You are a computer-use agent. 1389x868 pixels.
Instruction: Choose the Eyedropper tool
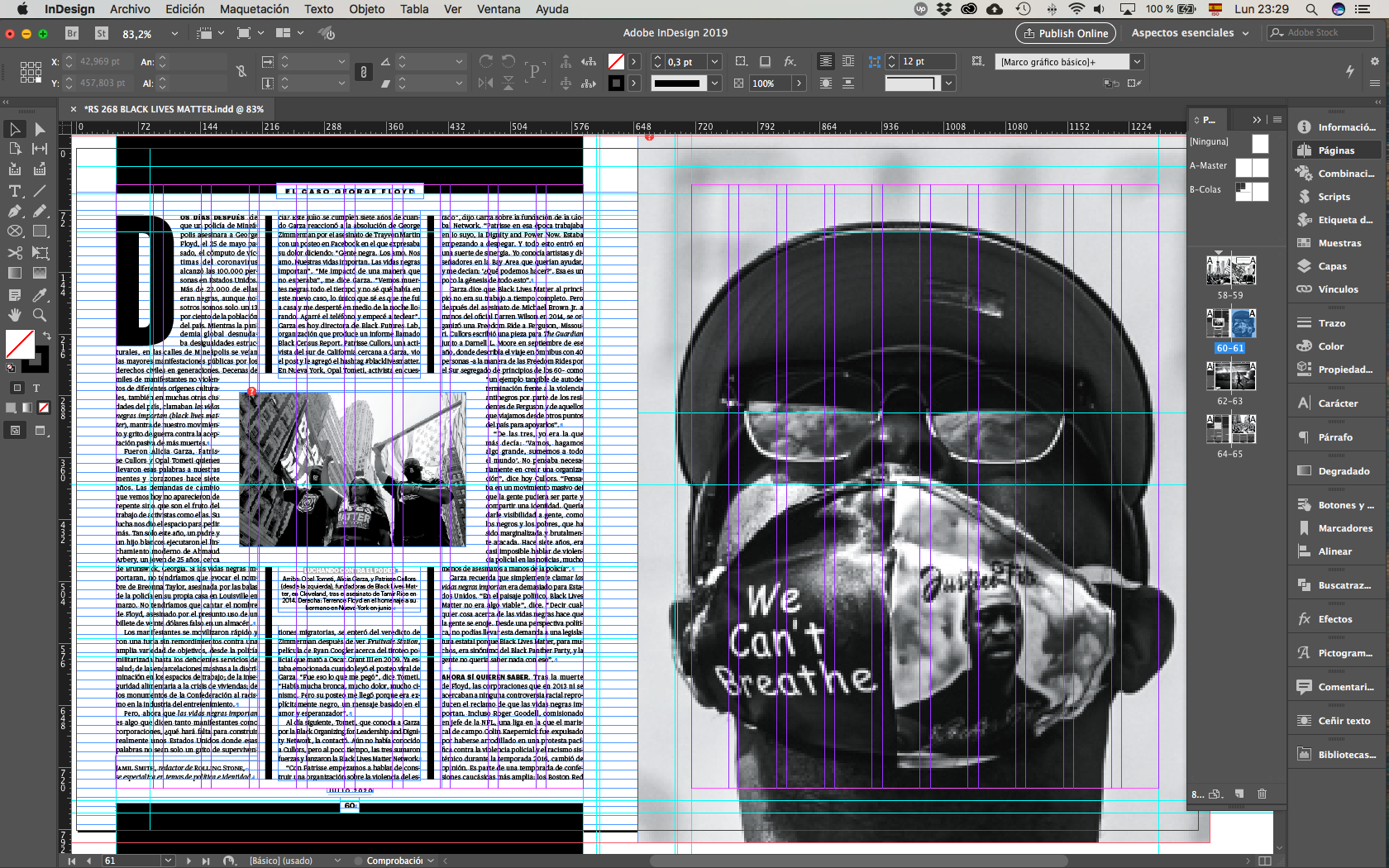39,294
